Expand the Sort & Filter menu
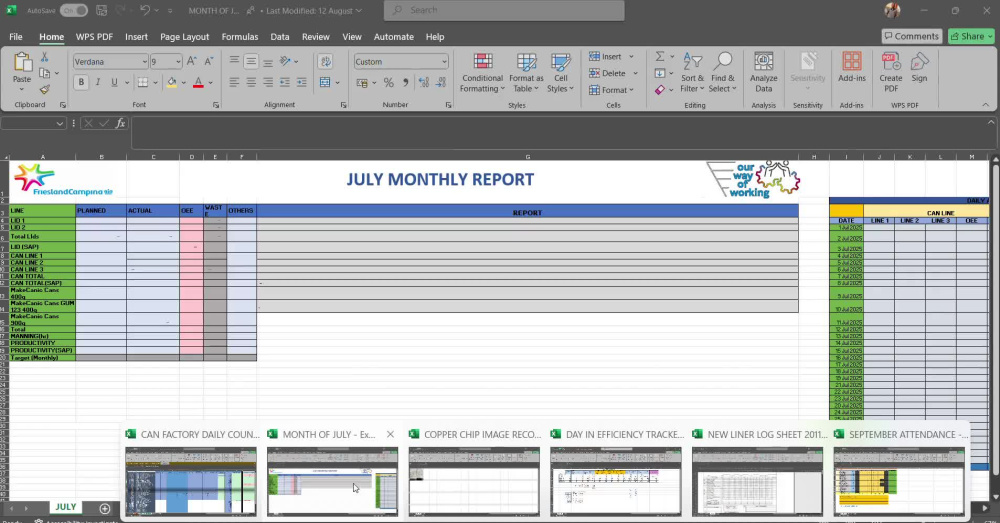Screen dimensions: 1000x523 (x=692, y=73)
